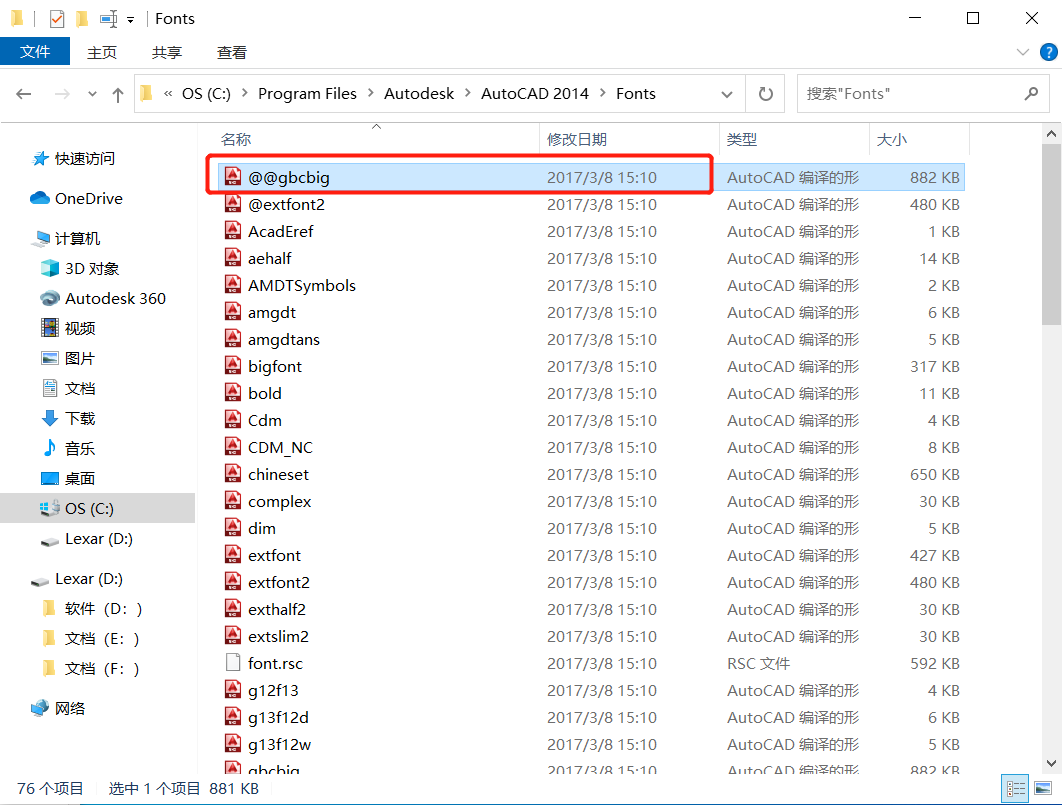Click the Autodesk breadcrumb
The height and width of the screenshot is (805, 1062).
pos(419,93)
